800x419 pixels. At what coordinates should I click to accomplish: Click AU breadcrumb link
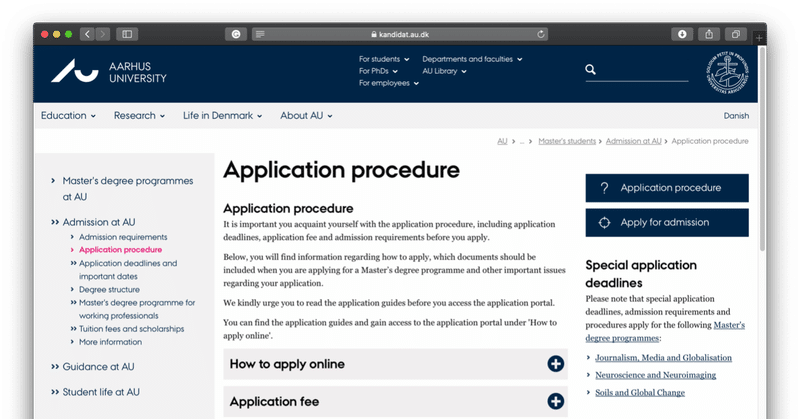tap(503, 141)
